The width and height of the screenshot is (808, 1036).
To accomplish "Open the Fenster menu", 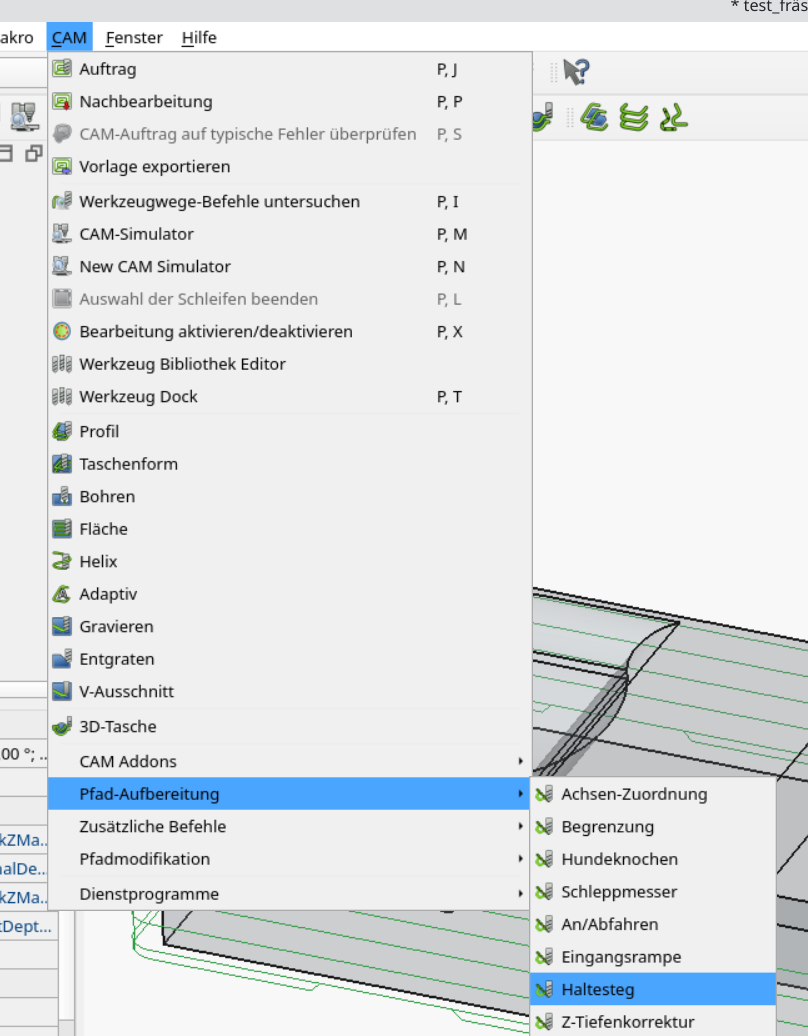I will tap(134, 38).
